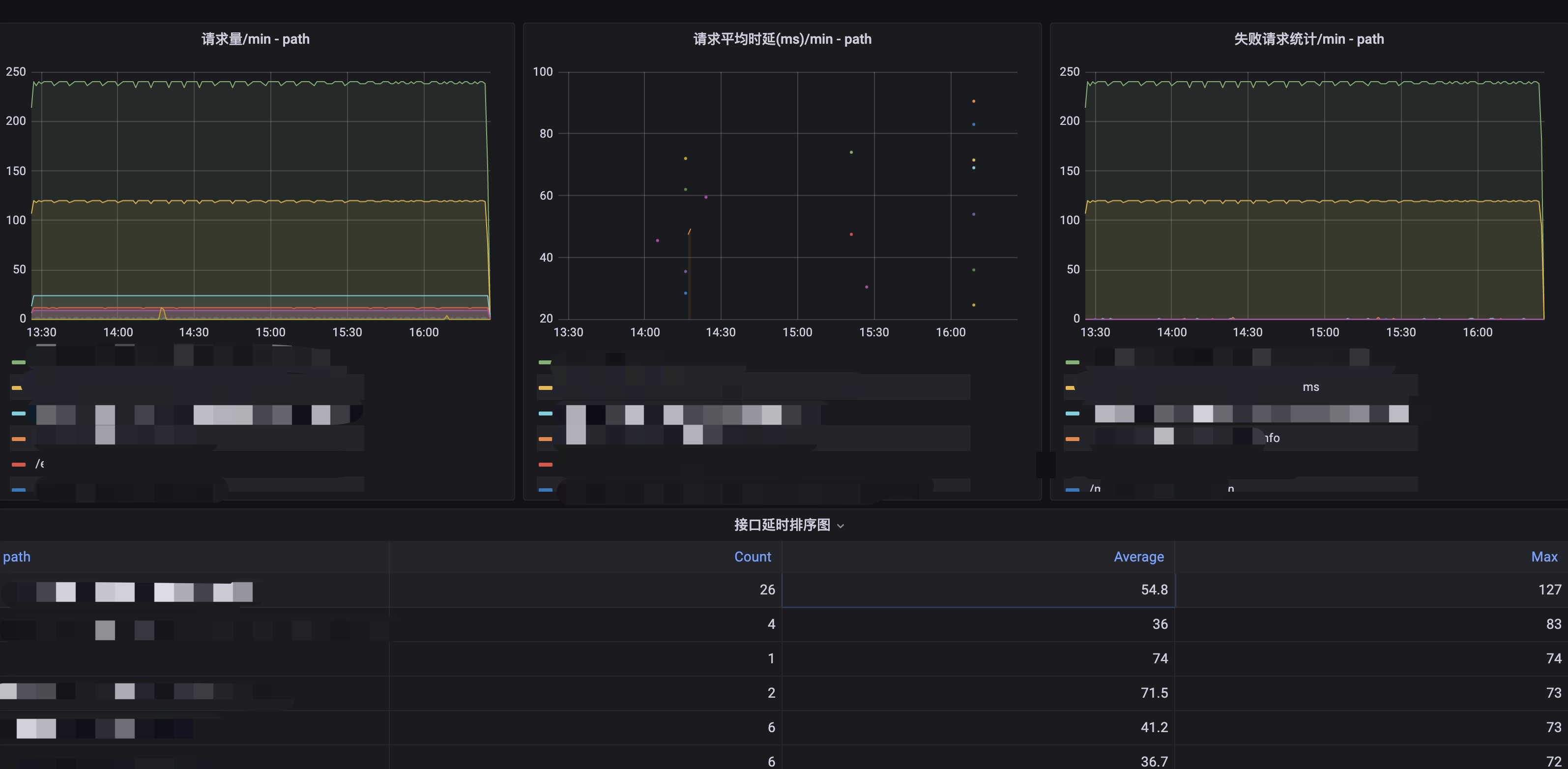The width and height of the screenshot is (1568, 769).
Task: Sort table by the Count column header
Action: point(753,557)
